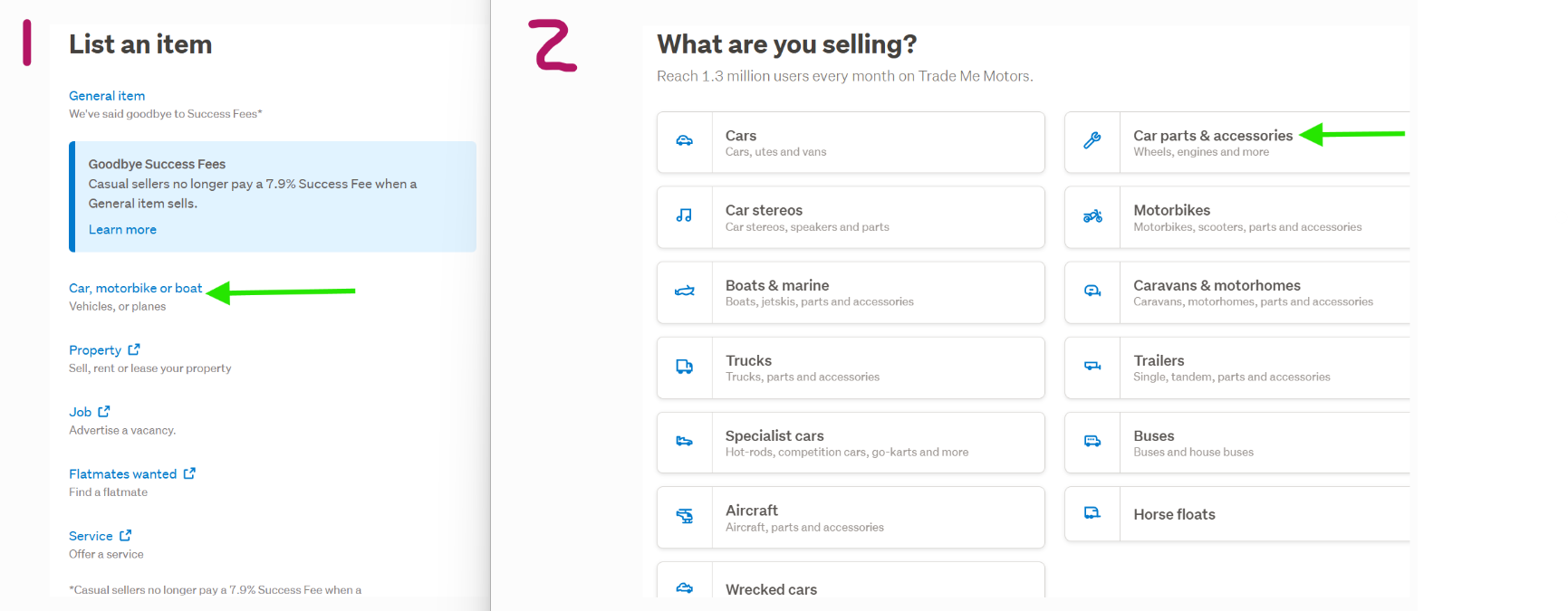
Task: Click the motorbike icon in Motorbikes card
Action: point(1092,215)
